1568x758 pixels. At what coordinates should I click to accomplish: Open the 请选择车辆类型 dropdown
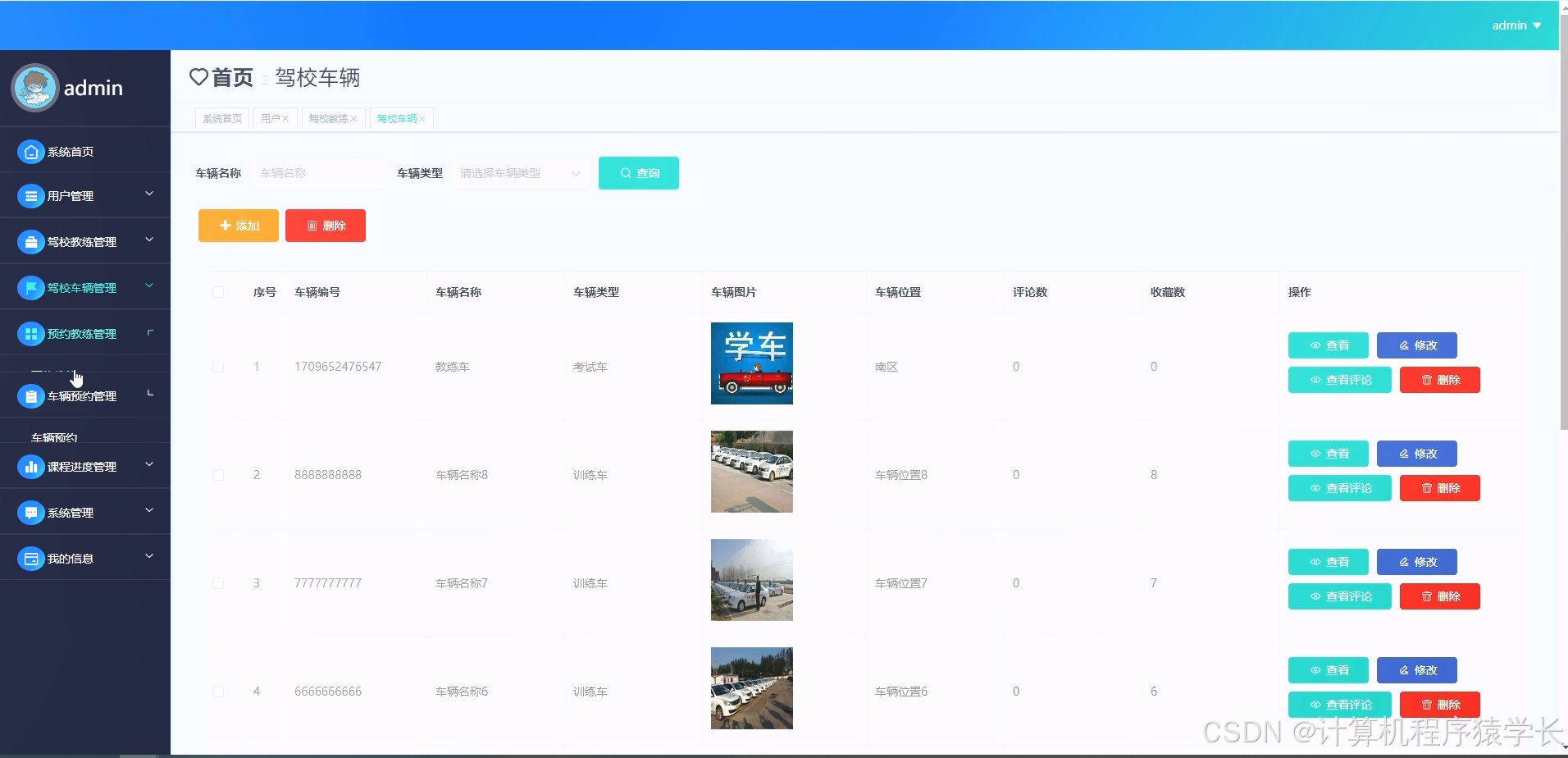pos(519,173)
